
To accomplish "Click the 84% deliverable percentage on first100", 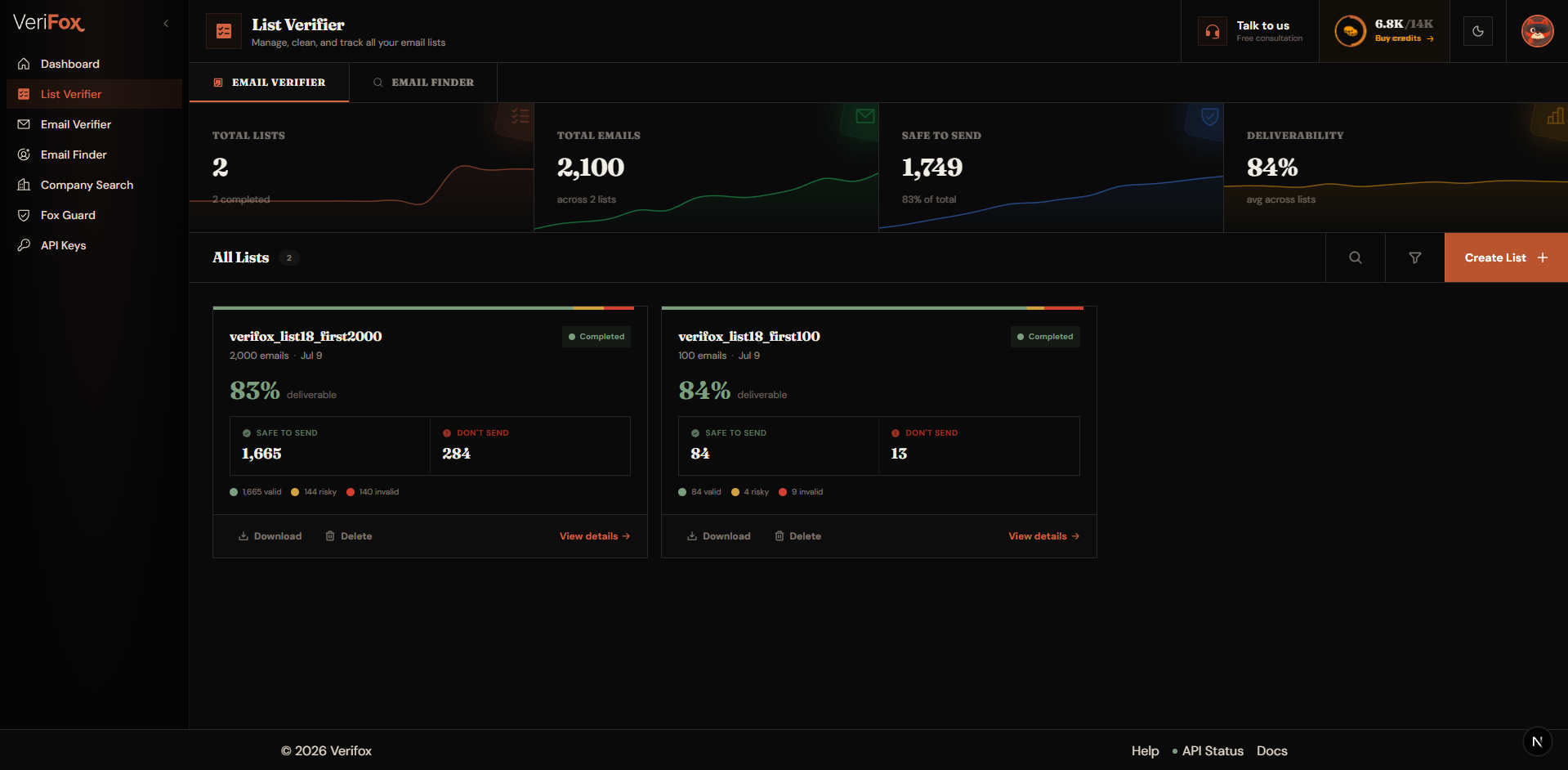I will (704, 391).
